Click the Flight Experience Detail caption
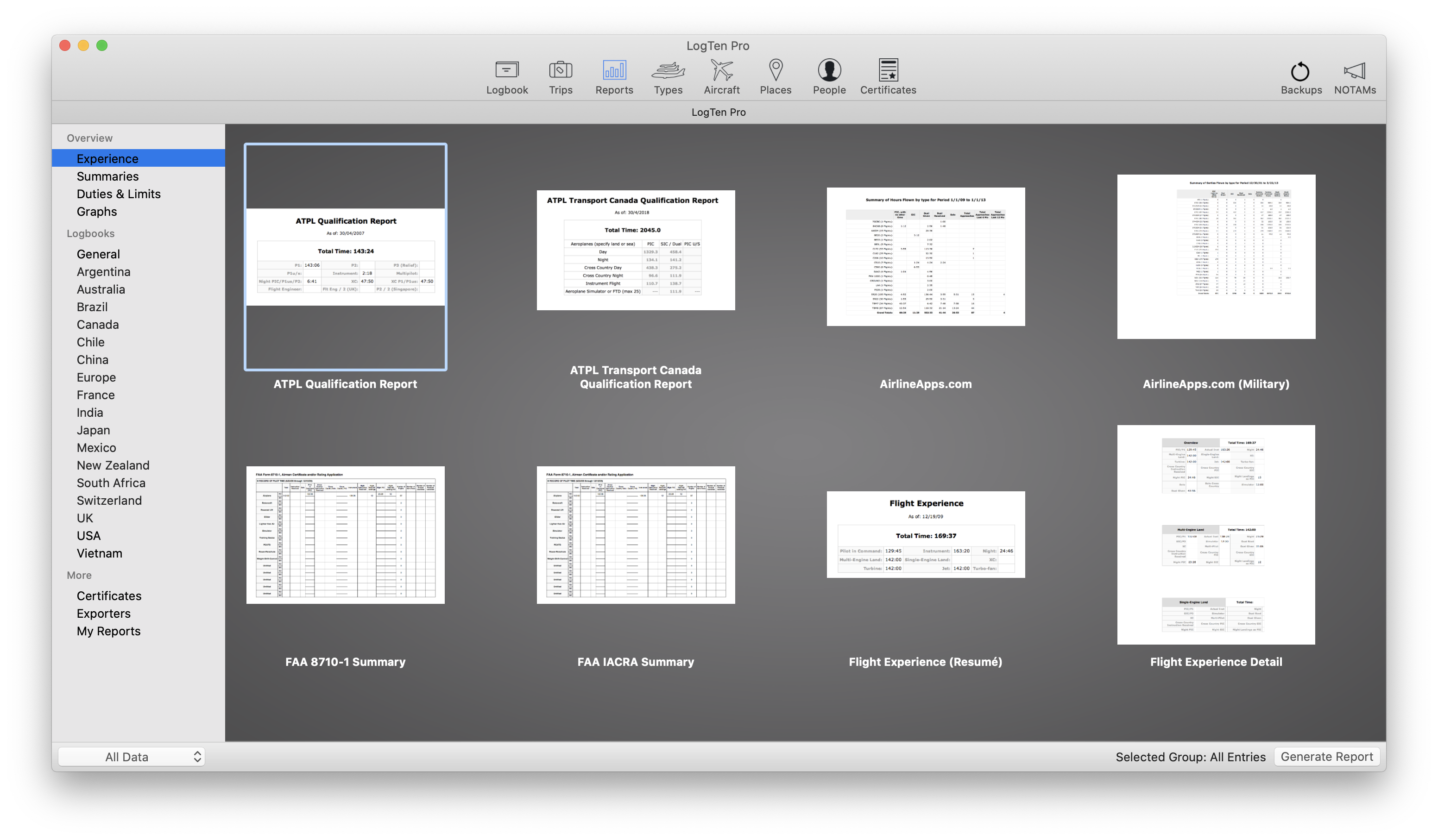1438x840 pixels. (1216, 662)
